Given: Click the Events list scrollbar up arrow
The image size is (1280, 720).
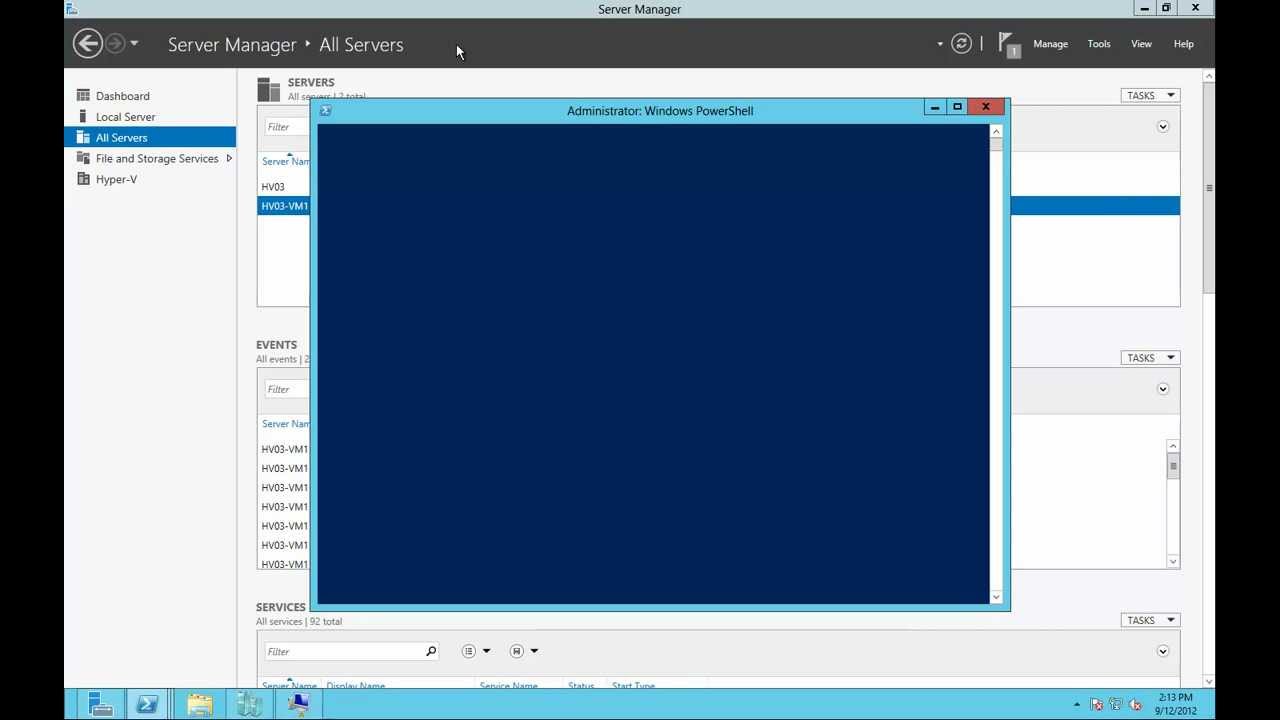Looking at the screenshot, I should tap(1173, 446).
